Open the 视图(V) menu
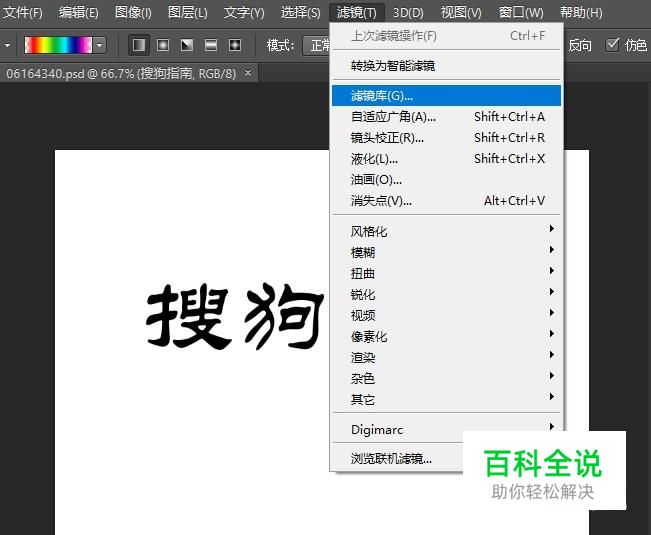 coord(461,12)
